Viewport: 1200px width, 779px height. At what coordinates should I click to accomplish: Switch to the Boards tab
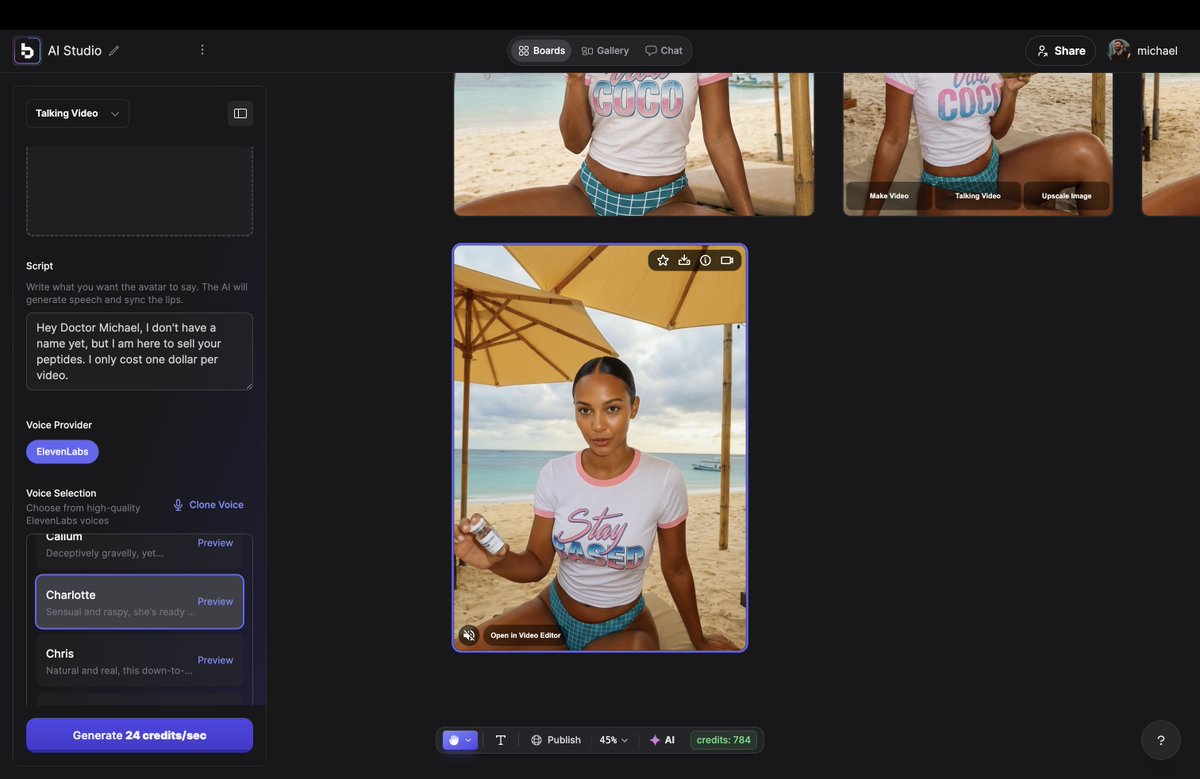point(541,51)
